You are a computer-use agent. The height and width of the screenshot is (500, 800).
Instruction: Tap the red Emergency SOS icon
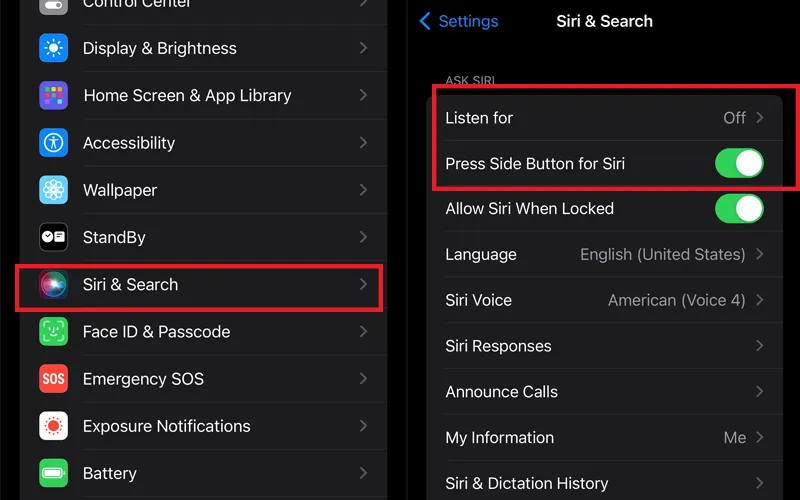tap(54, 379)
